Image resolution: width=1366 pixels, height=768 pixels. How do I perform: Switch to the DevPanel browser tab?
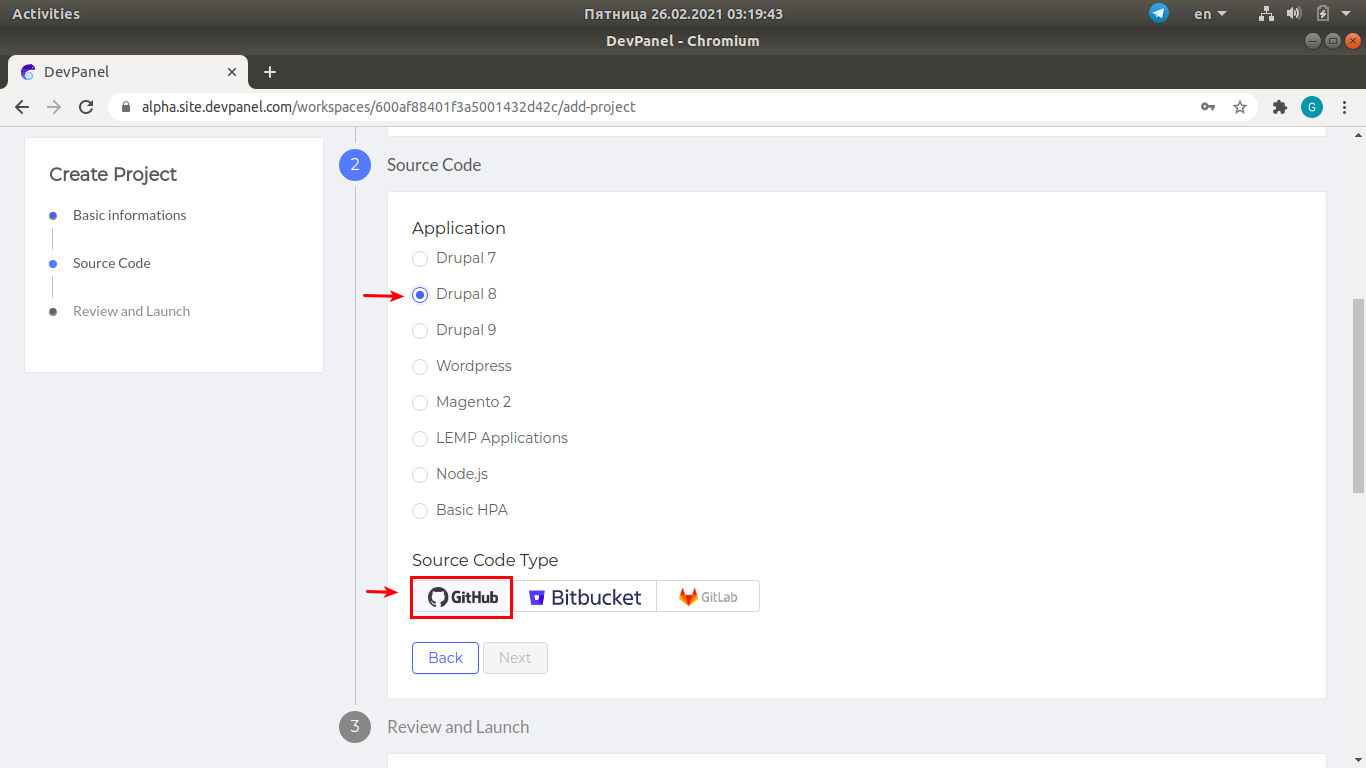point(120,72)
